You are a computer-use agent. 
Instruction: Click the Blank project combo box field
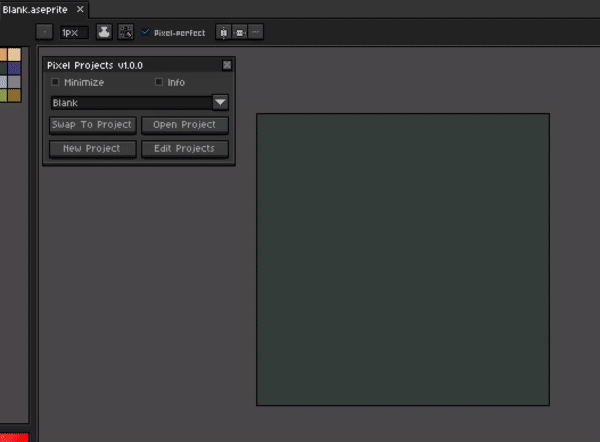click(x=131, y=103)
